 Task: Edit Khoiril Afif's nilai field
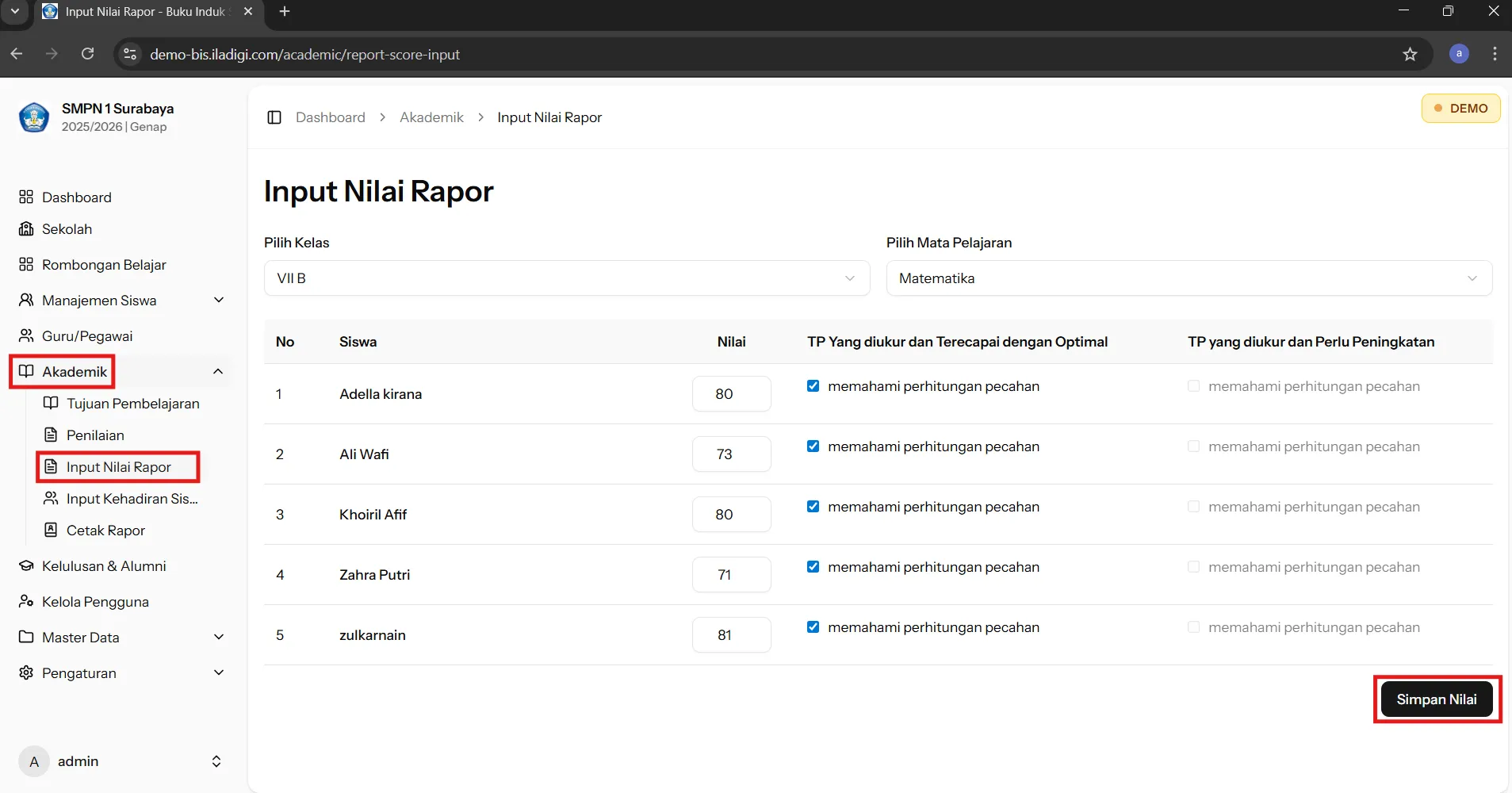pyautogui.click(x=731, y=515)
